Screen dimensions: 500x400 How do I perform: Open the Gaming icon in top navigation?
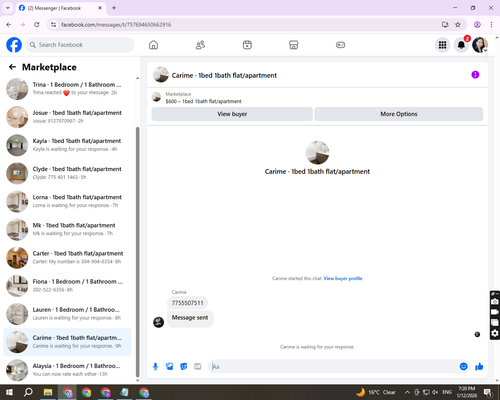coord(340,45)
